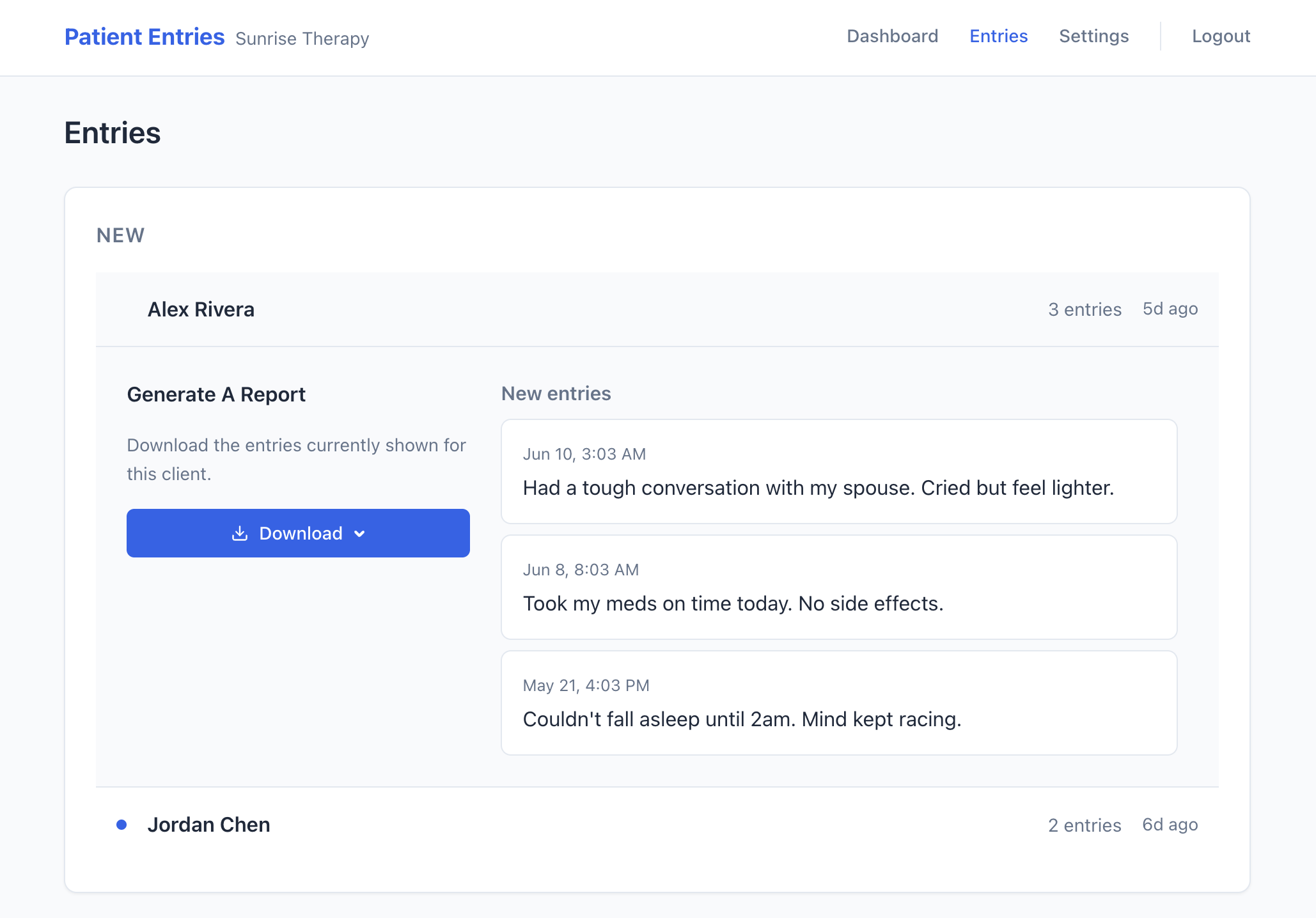Screen dimensions: 1316x918
Task: Open Settings from the top navigation
Action: pos(1093,36)
